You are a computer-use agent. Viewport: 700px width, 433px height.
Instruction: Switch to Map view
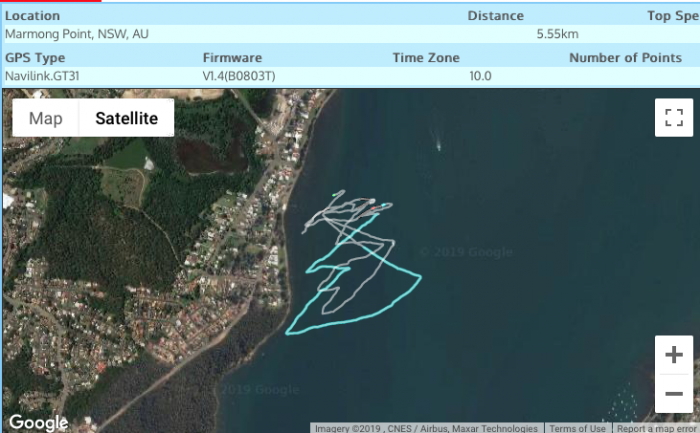pos(45,118)
